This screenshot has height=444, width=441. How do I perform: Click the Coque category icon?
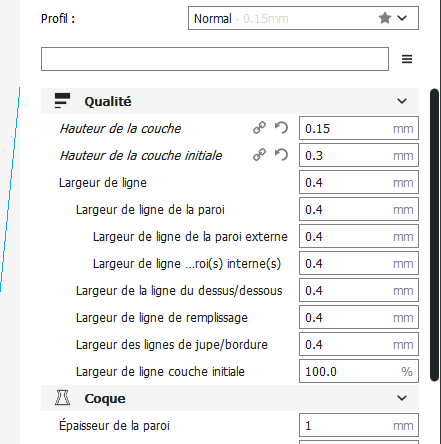pyautogui.click(x=62, y=398)
